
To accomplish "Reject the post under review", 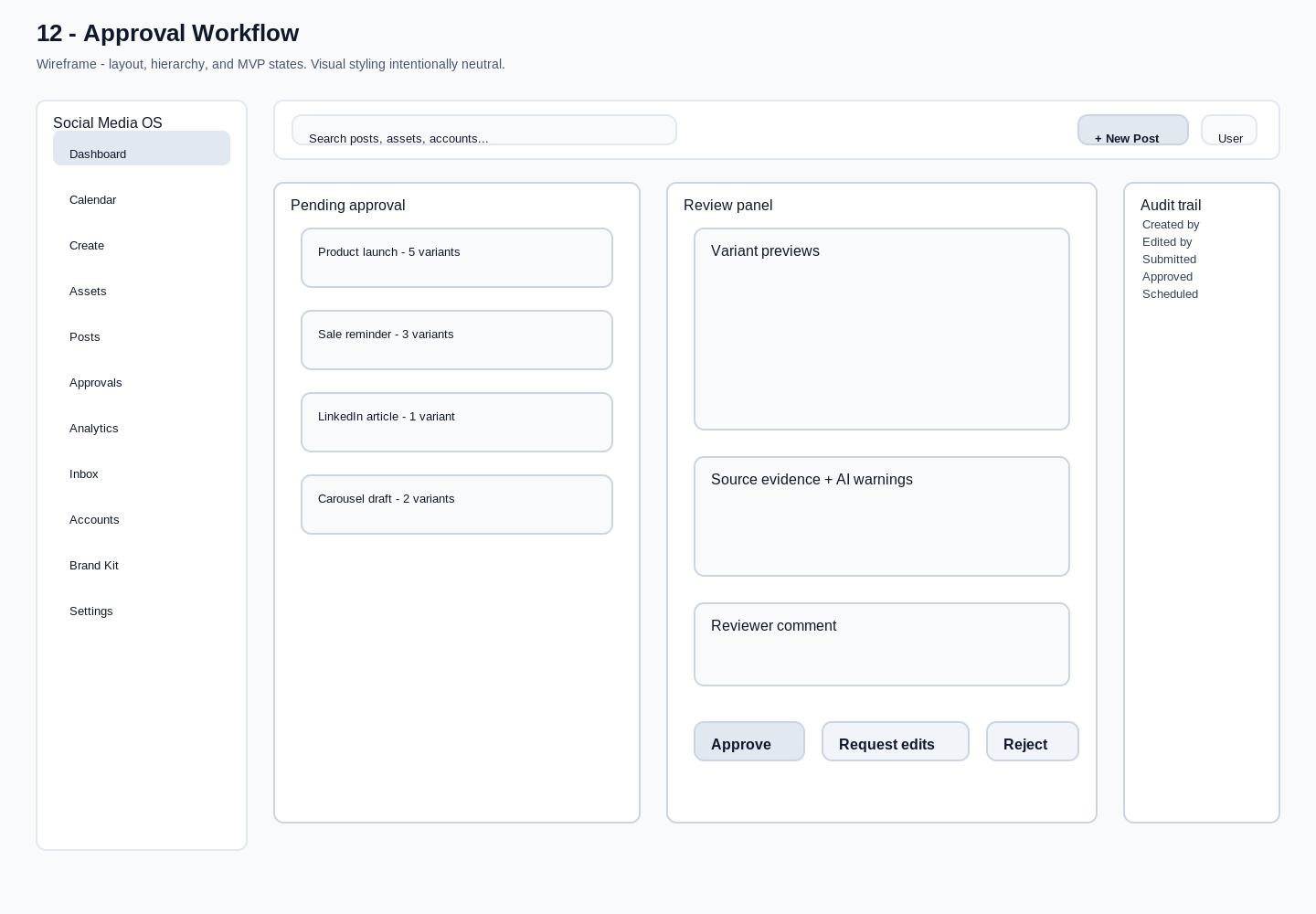I will pyautogui.click(x=1033, y=741).
